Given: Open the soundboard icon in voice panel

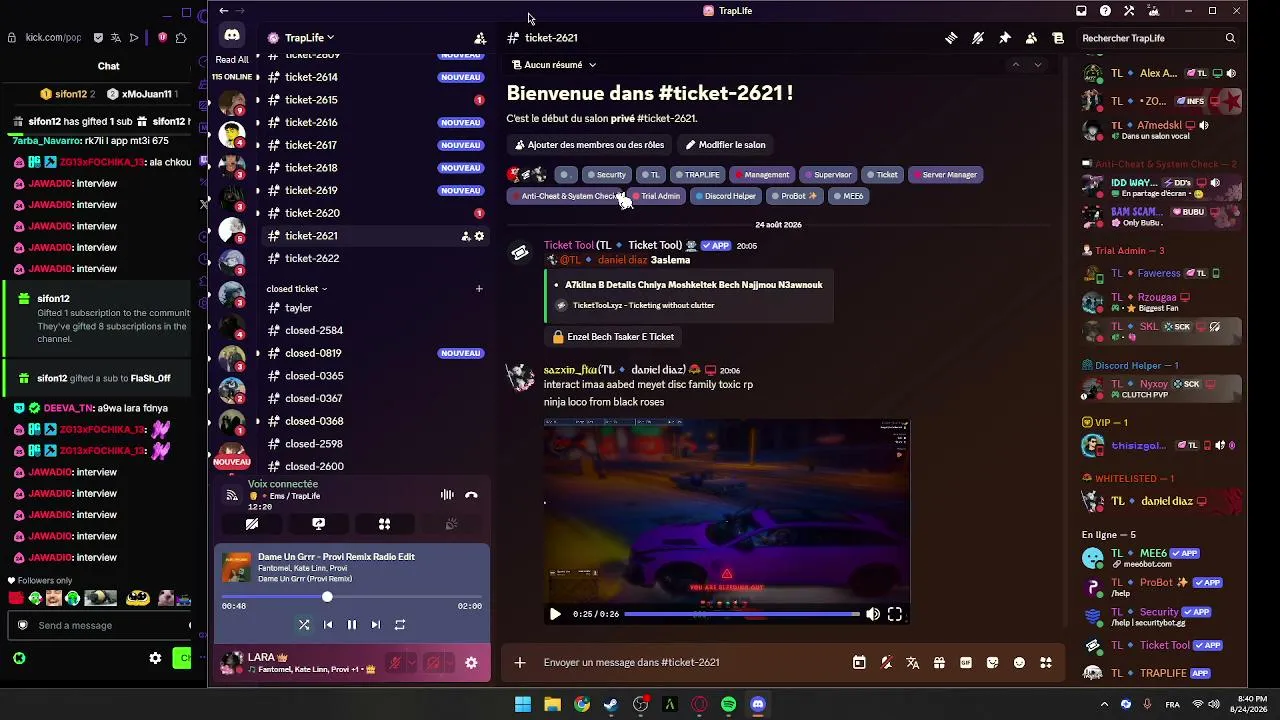Looking at the screenshot, I should click(451, 524).
